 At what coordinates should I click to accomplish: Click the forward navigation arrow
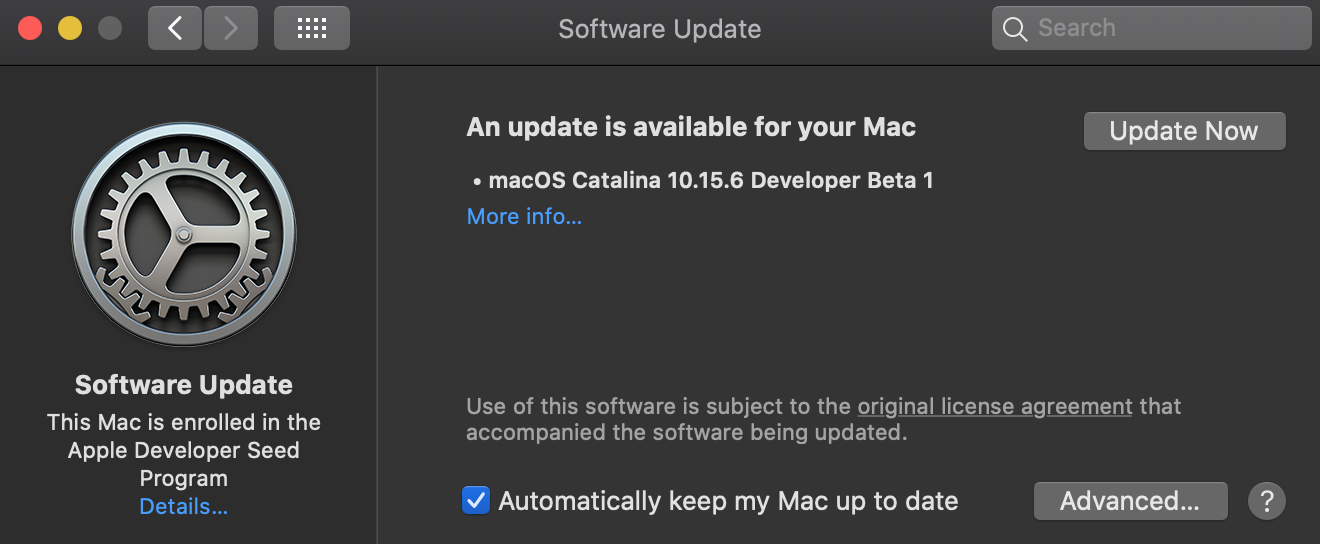pos(231,28)
